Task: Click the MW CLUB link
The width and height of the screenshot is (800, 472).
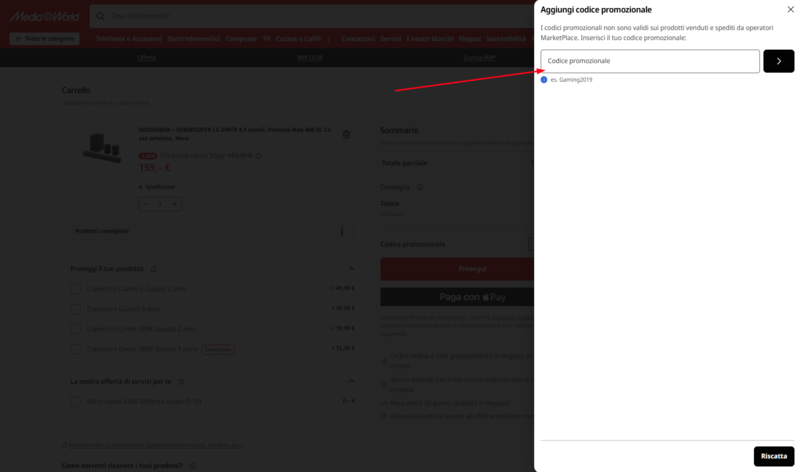Action: 310,58
